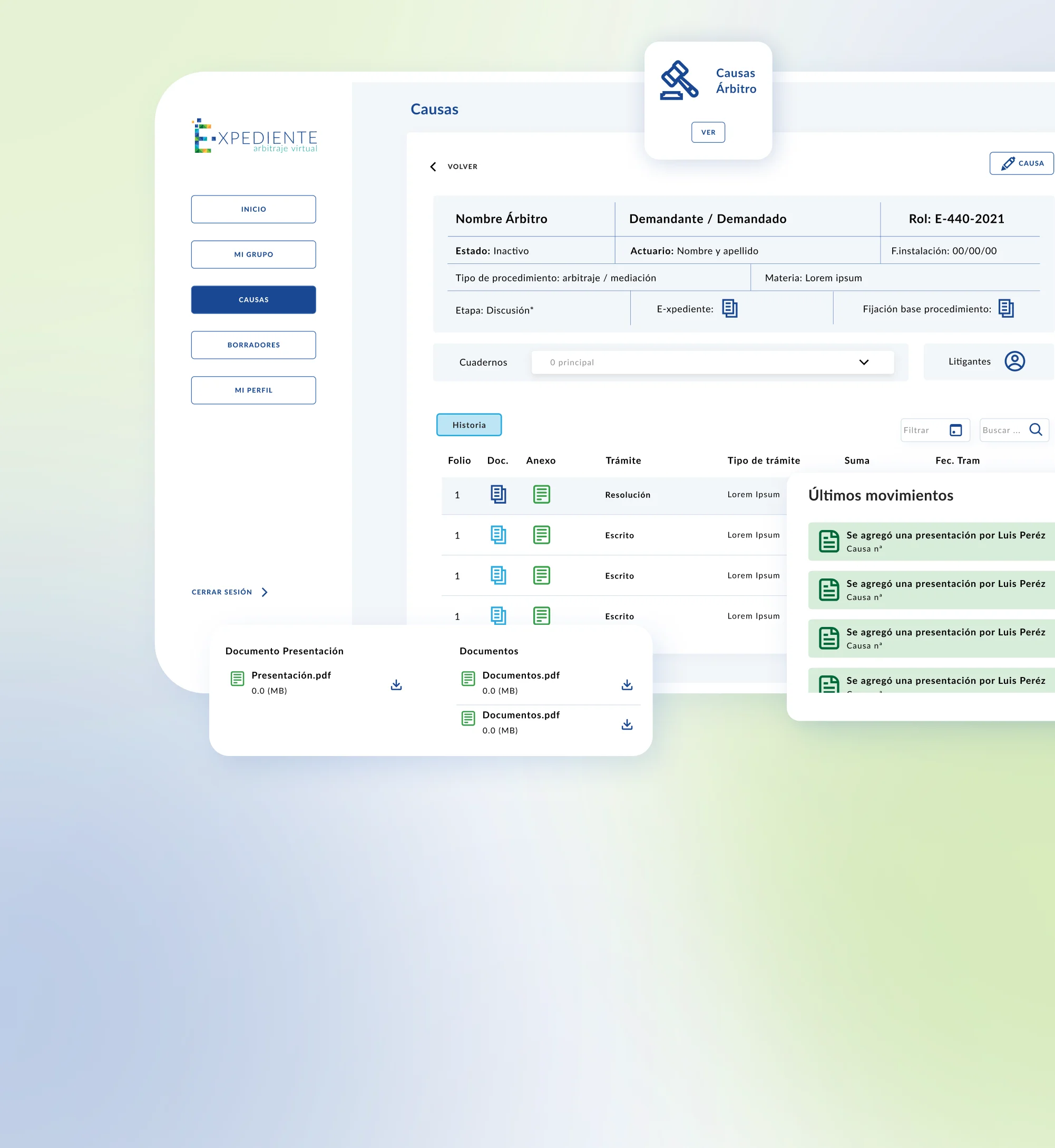The width and height of the screenshot is (1055, 1148).
Task: Expand the Cuadernos dropdown chevron
Action: point(864,362)
